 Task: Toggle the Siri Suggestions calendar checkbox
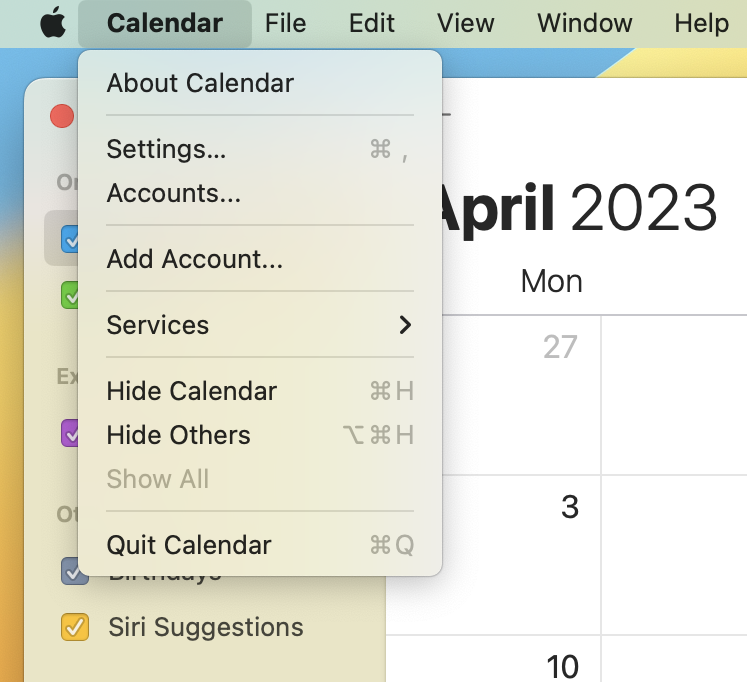coord(75,627)
